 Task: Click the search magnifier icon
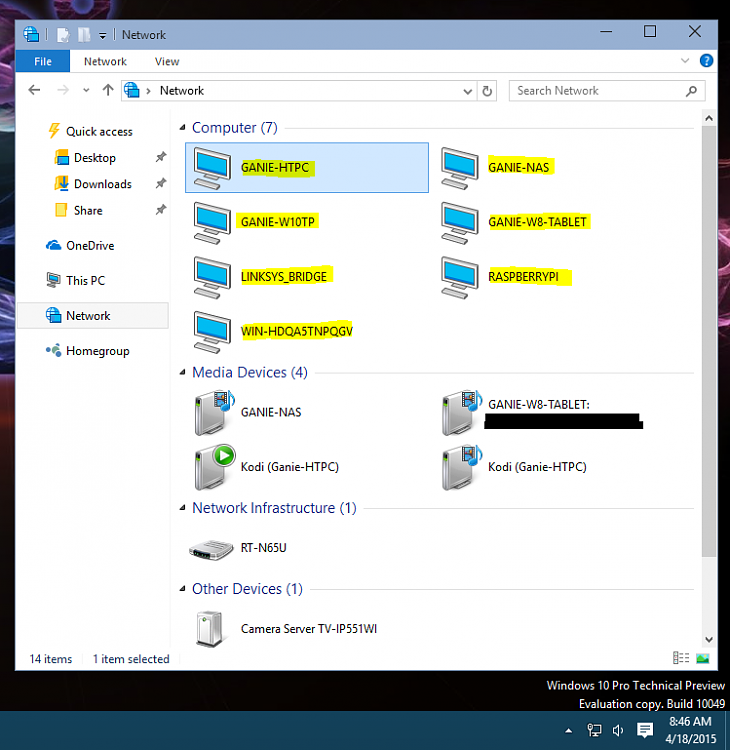coord(691,91)
